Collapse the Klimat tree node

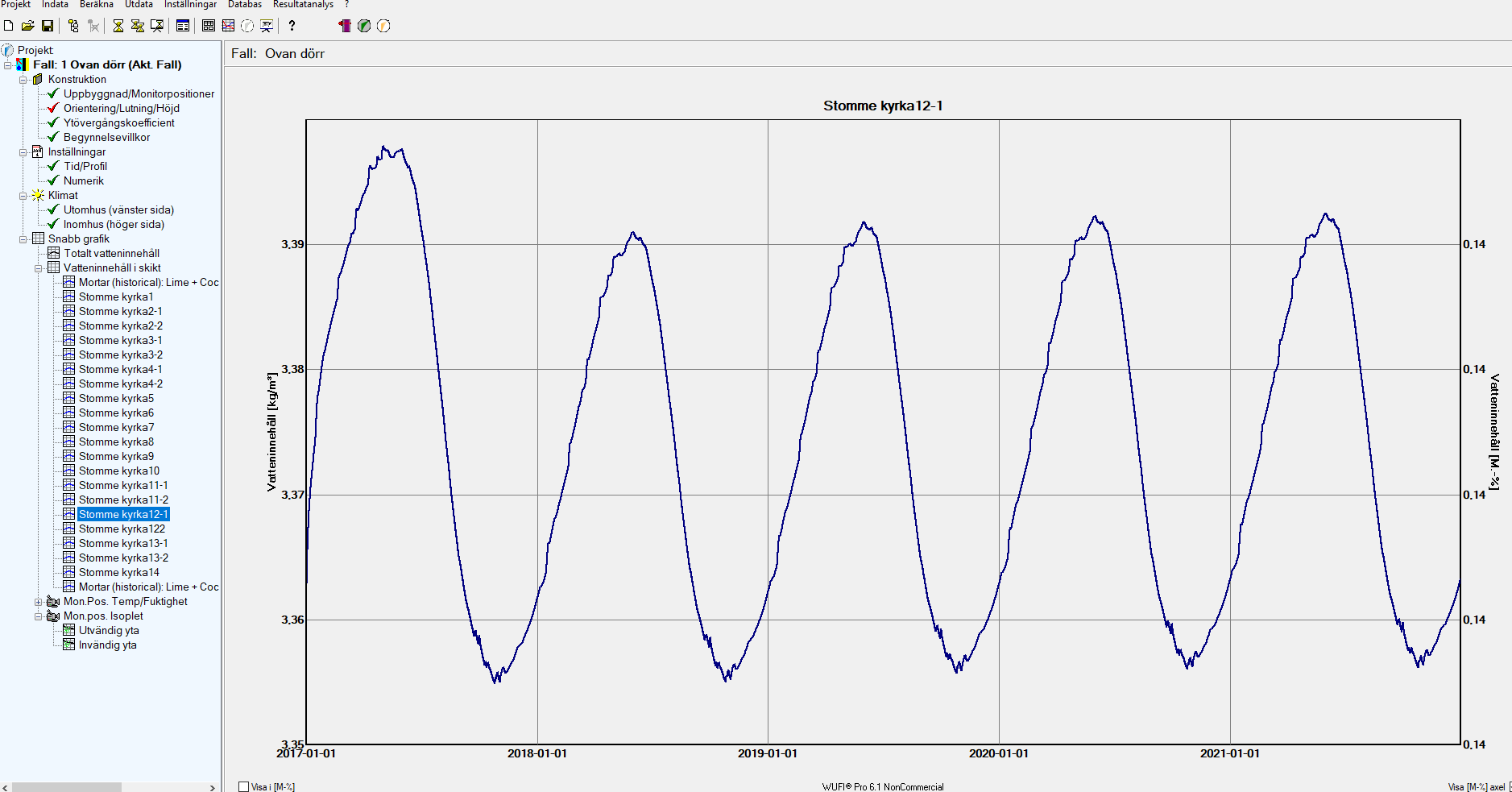23,196
